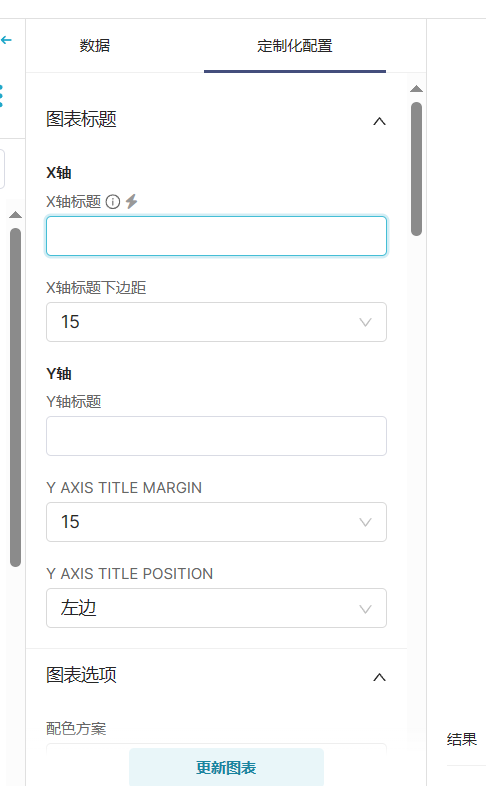Click into the Y轴标题 input field

click(x=216, y=436)
